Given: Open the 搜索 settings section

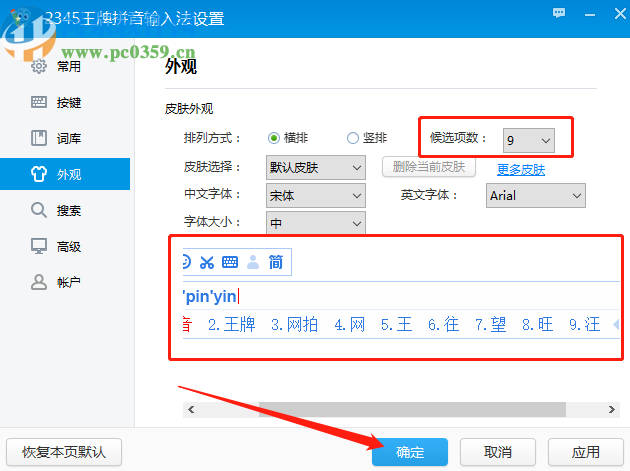Looking at the screenshot, I should [65, 210].
